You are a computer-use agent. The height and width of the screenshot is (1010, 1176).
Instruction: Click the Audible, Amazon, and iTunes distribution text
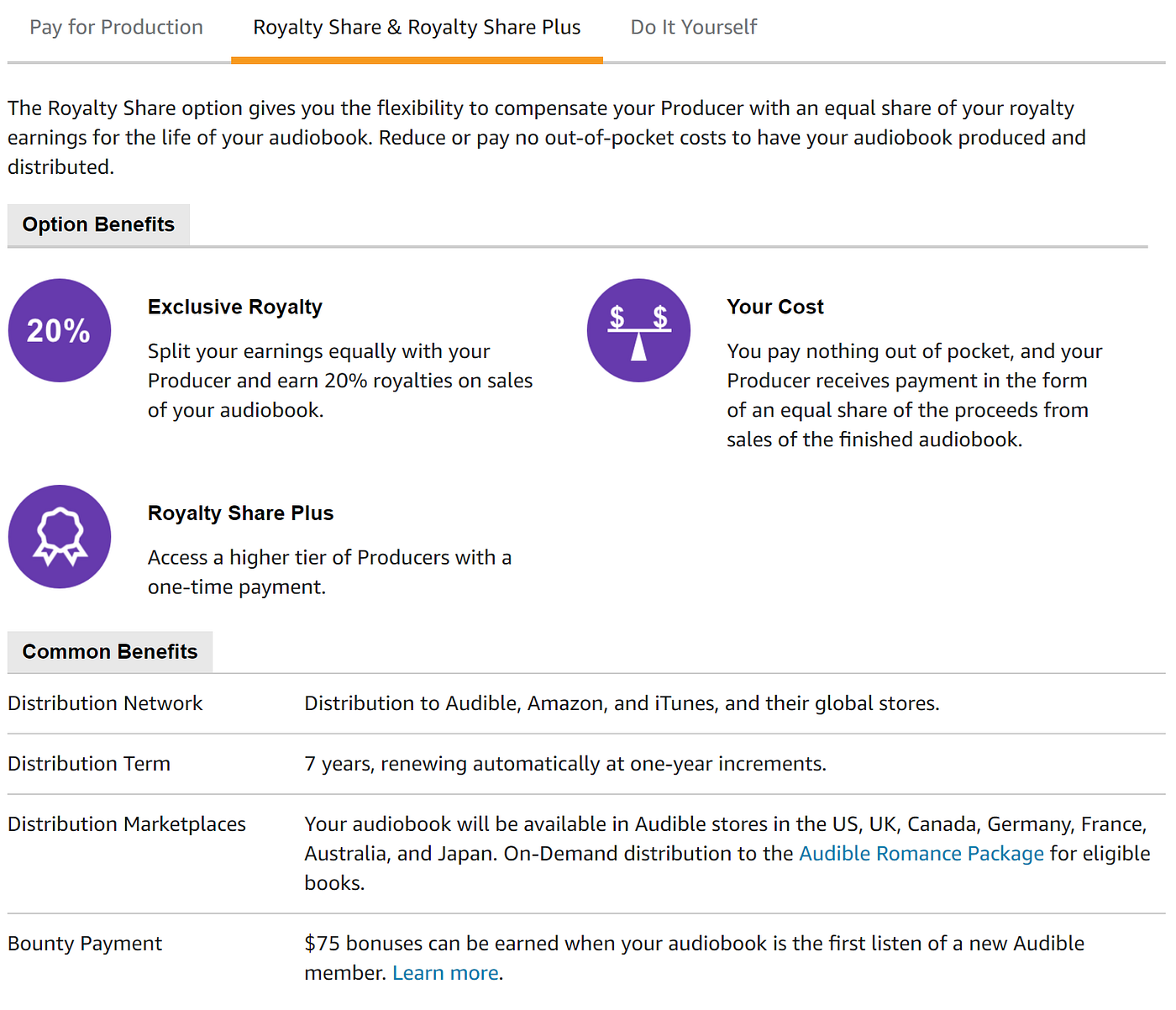pyautogui.click(x=622, y=703)
